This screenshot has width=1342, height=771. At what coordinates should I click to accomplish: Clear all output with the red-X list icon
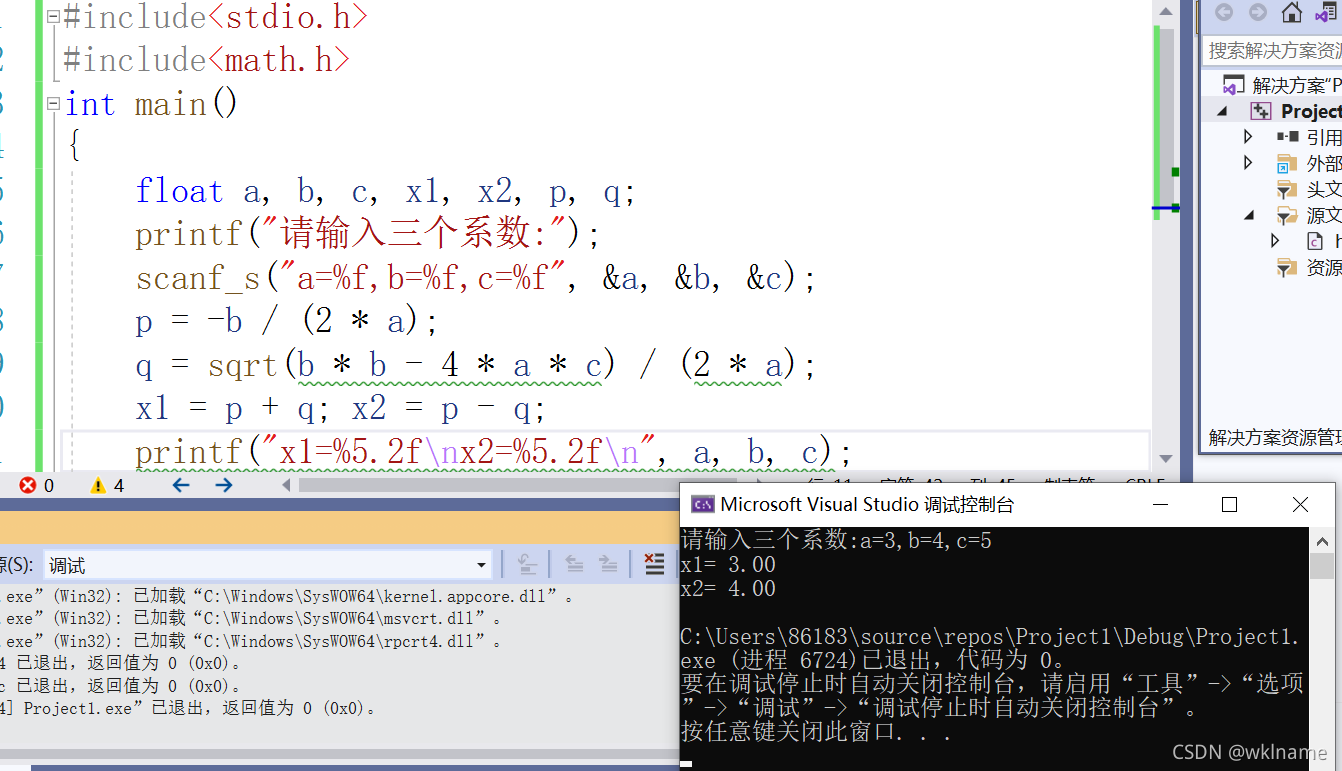click(x=654, y=564)
